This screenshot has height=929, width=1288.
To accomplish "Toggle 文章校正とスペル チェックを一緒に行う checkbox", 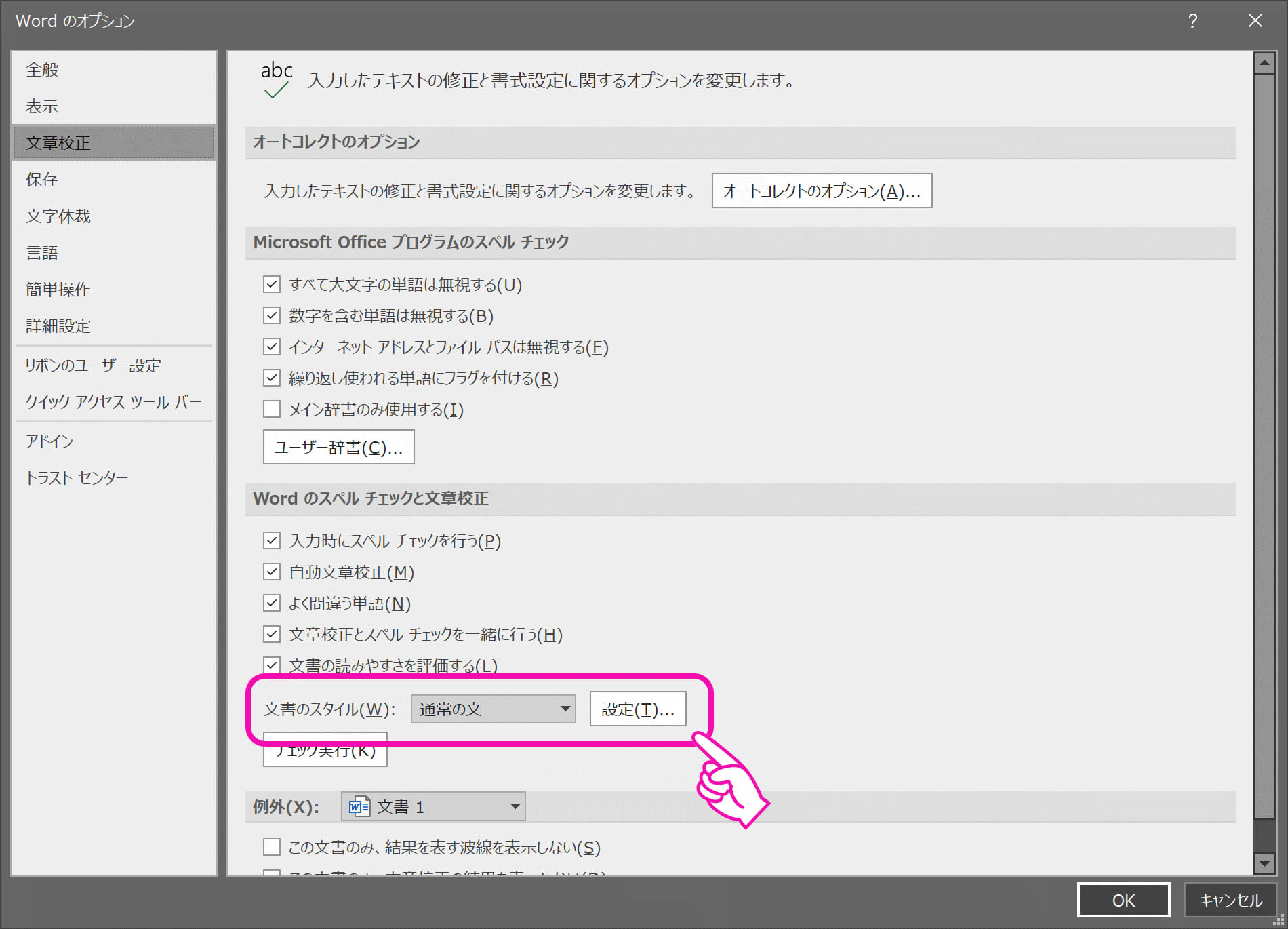I will point(272,634).
